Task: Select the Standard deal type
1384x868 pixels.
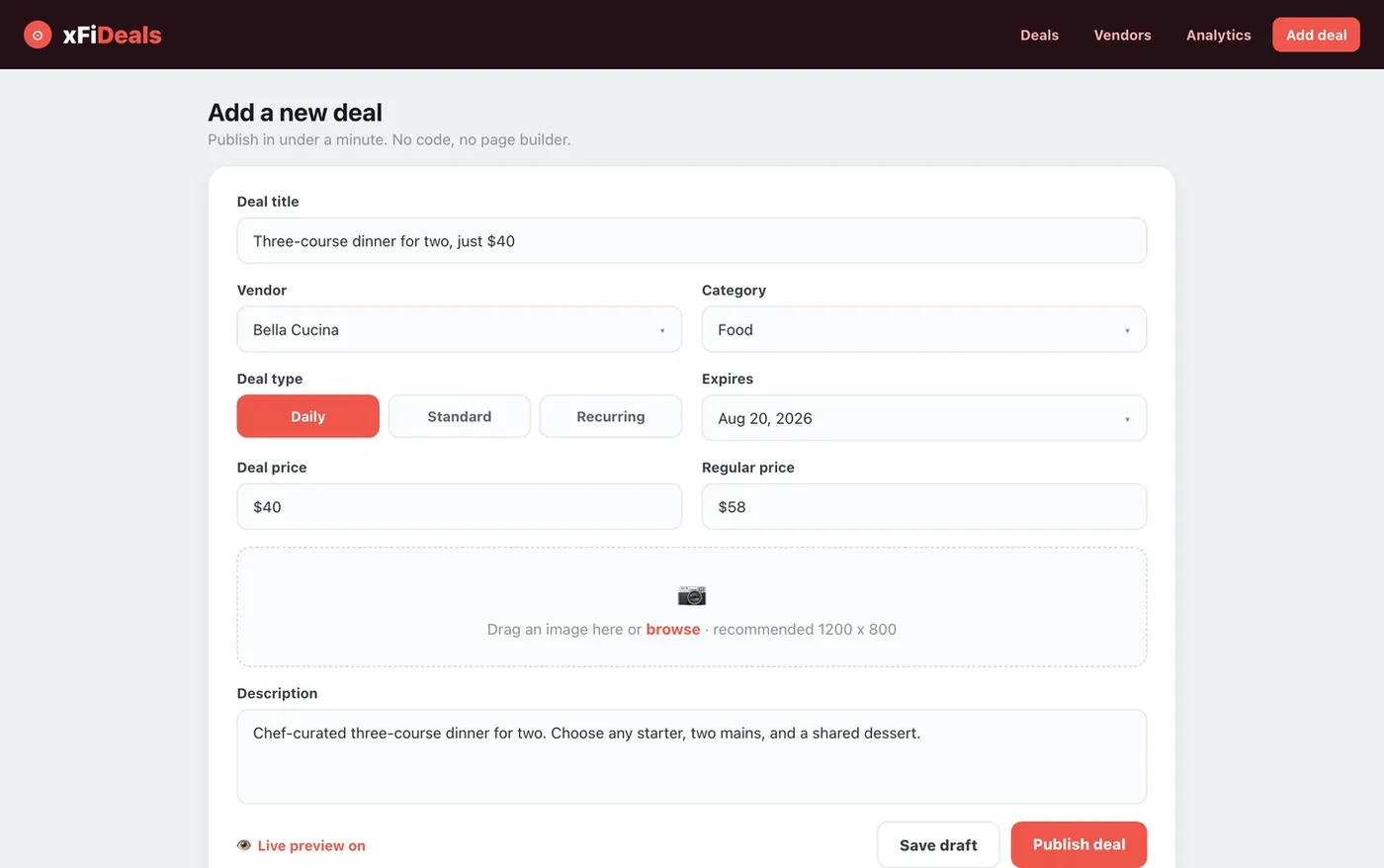Action: (460, 416)
